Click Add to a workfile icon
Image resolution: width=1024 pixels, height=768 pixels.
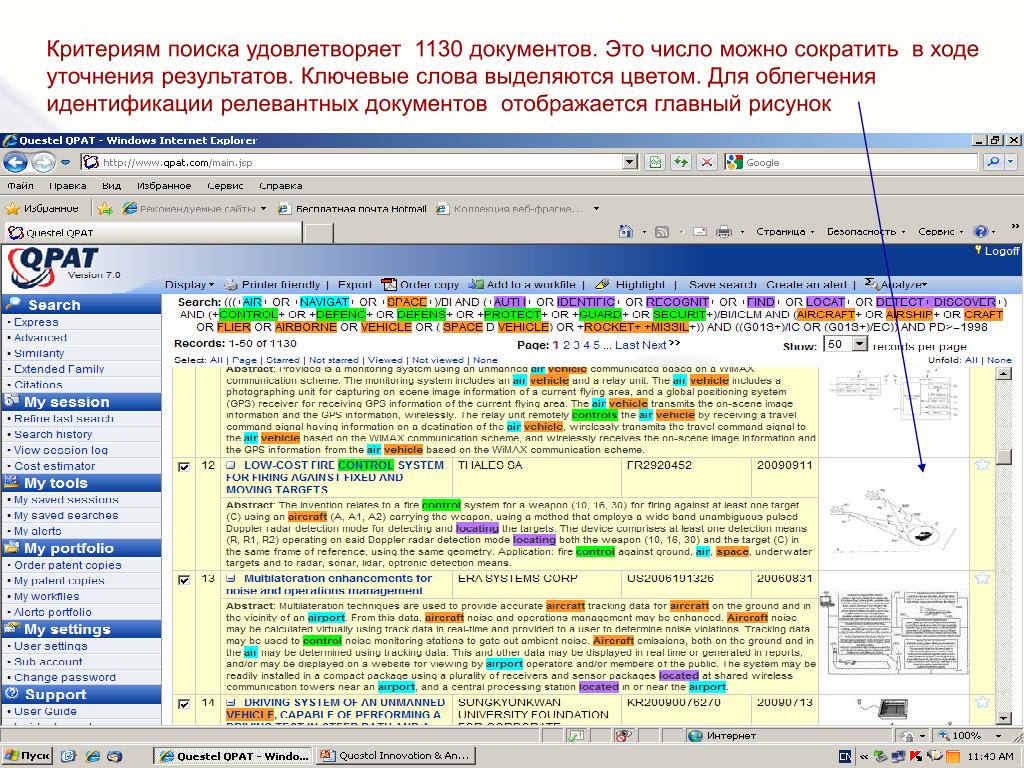476,285
